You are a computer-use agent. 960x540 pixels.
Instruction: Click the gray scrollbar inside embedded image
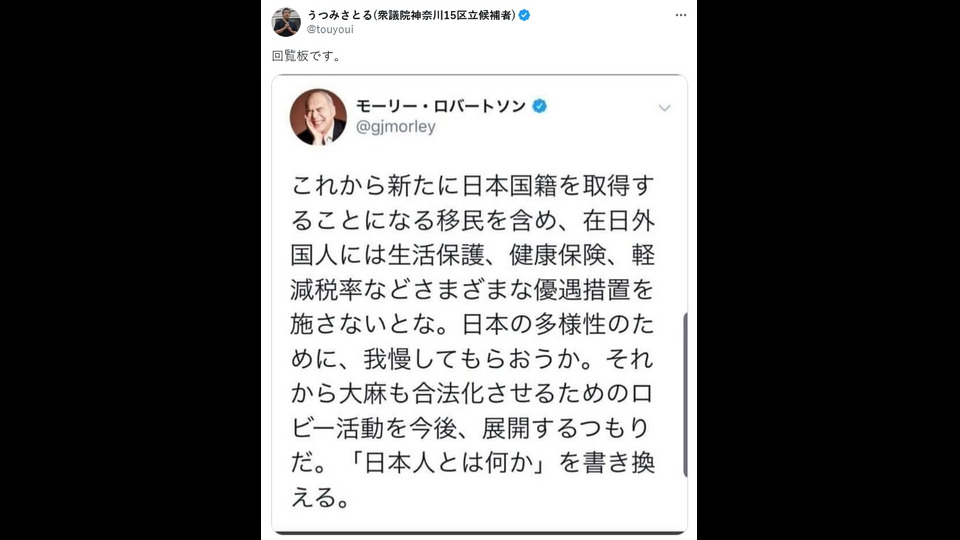[x=684, y=395]
